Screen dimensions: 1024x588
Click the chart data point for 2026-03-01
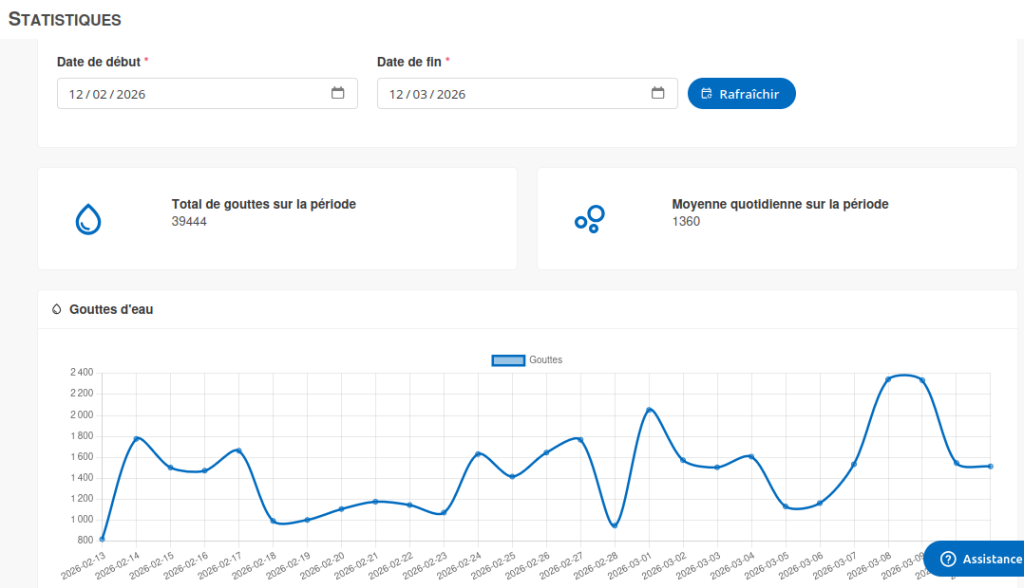click(x=649, y=410)
